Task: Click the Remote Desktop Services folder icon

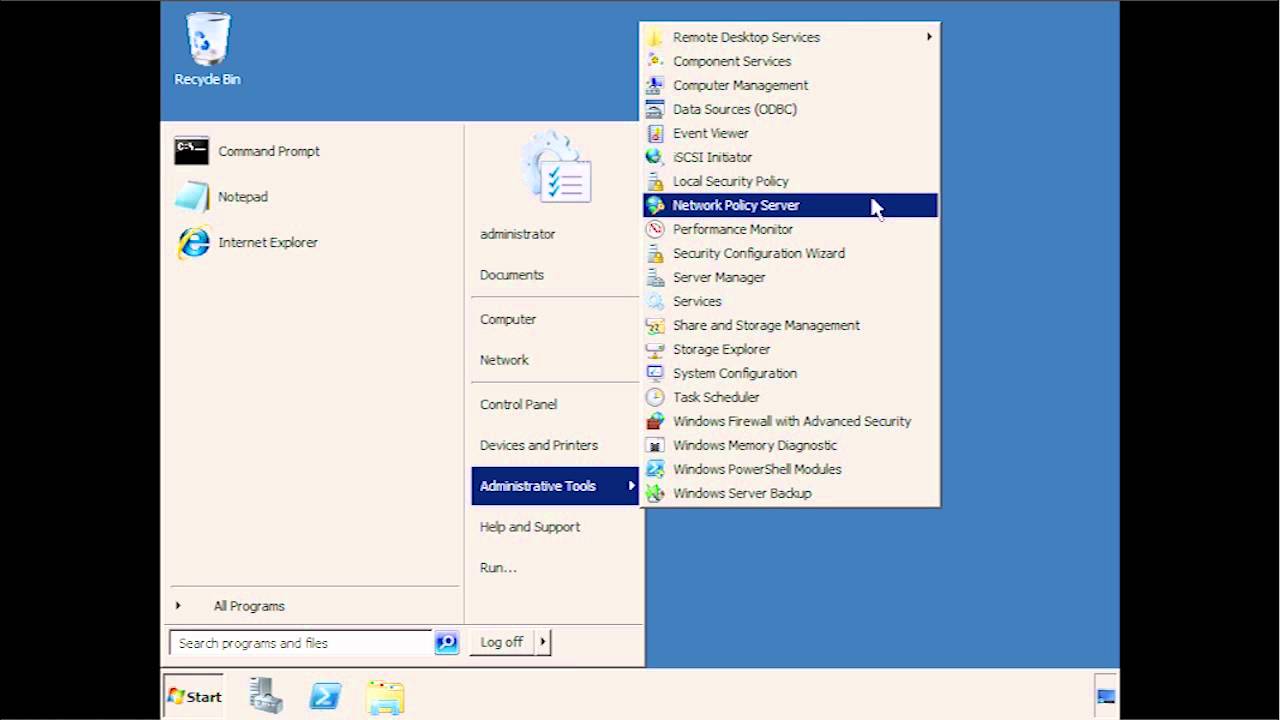Action: tap(655, 37)
